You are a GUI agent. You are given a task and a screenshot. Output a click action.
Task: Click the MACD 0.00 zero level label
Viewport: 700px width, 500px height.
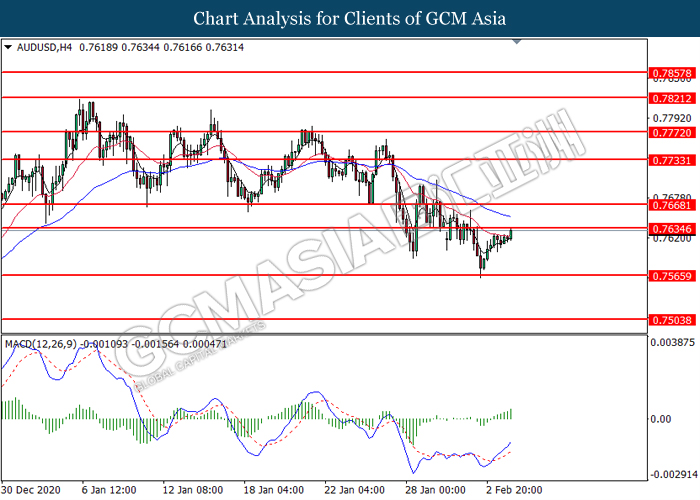point(661,419)
